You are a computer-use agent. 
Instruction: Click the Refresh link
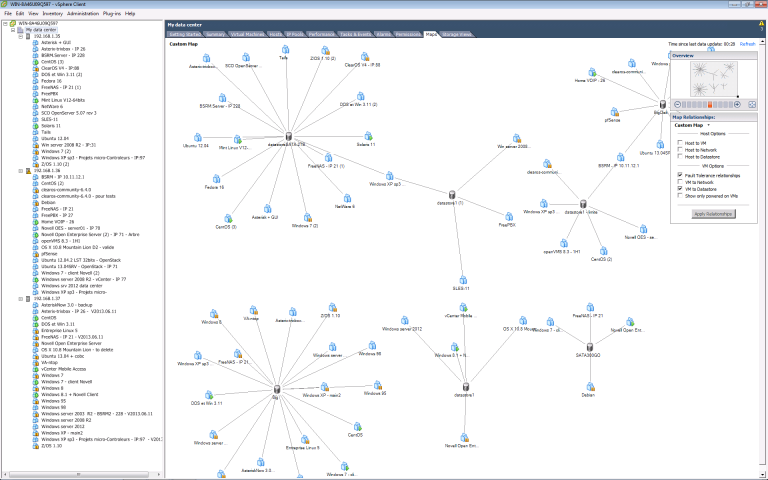pyautogui.click(x=747, y=44)
